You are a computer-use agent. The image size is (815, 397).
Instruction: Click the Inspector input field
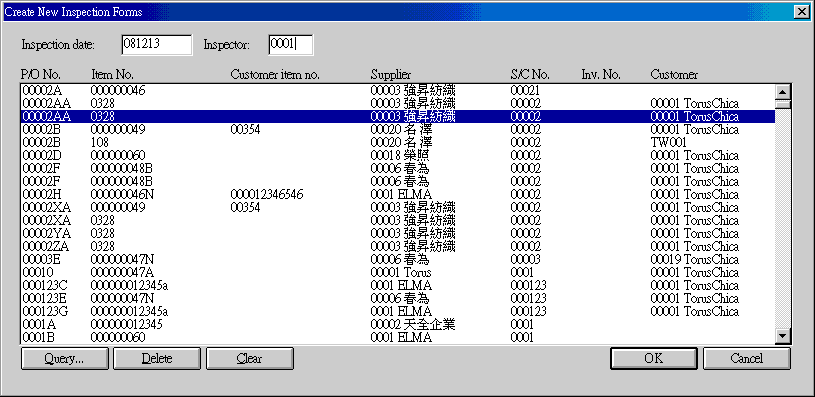[x=291, y=45]
